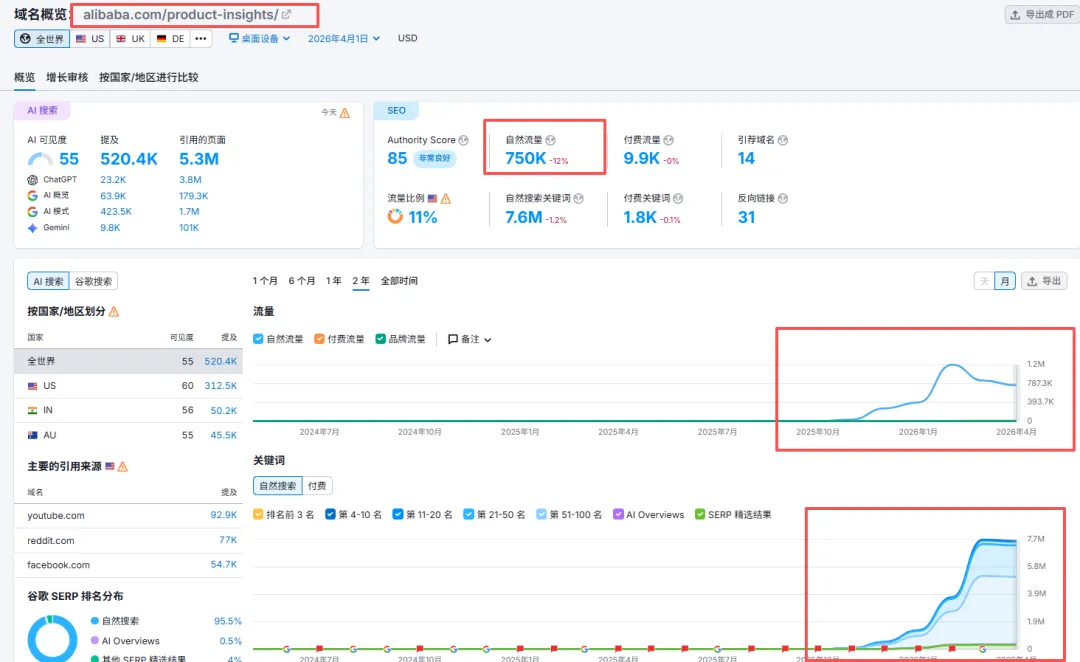Image resolution: width=1080 pixels, height=662 pixels.
Task: Select the worldwide globe filter
Action: 42,39
